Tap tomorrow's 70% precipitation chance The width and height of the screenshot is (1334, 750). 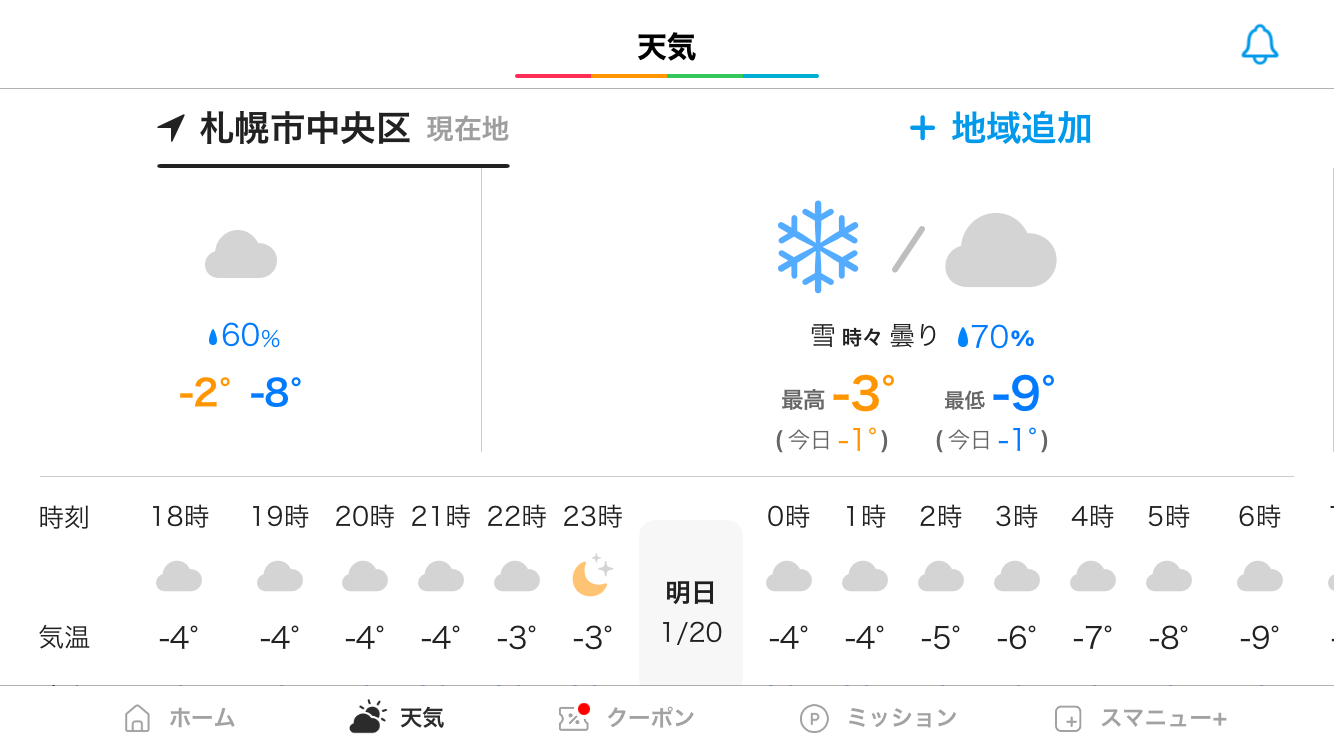[x=995, y=337]
